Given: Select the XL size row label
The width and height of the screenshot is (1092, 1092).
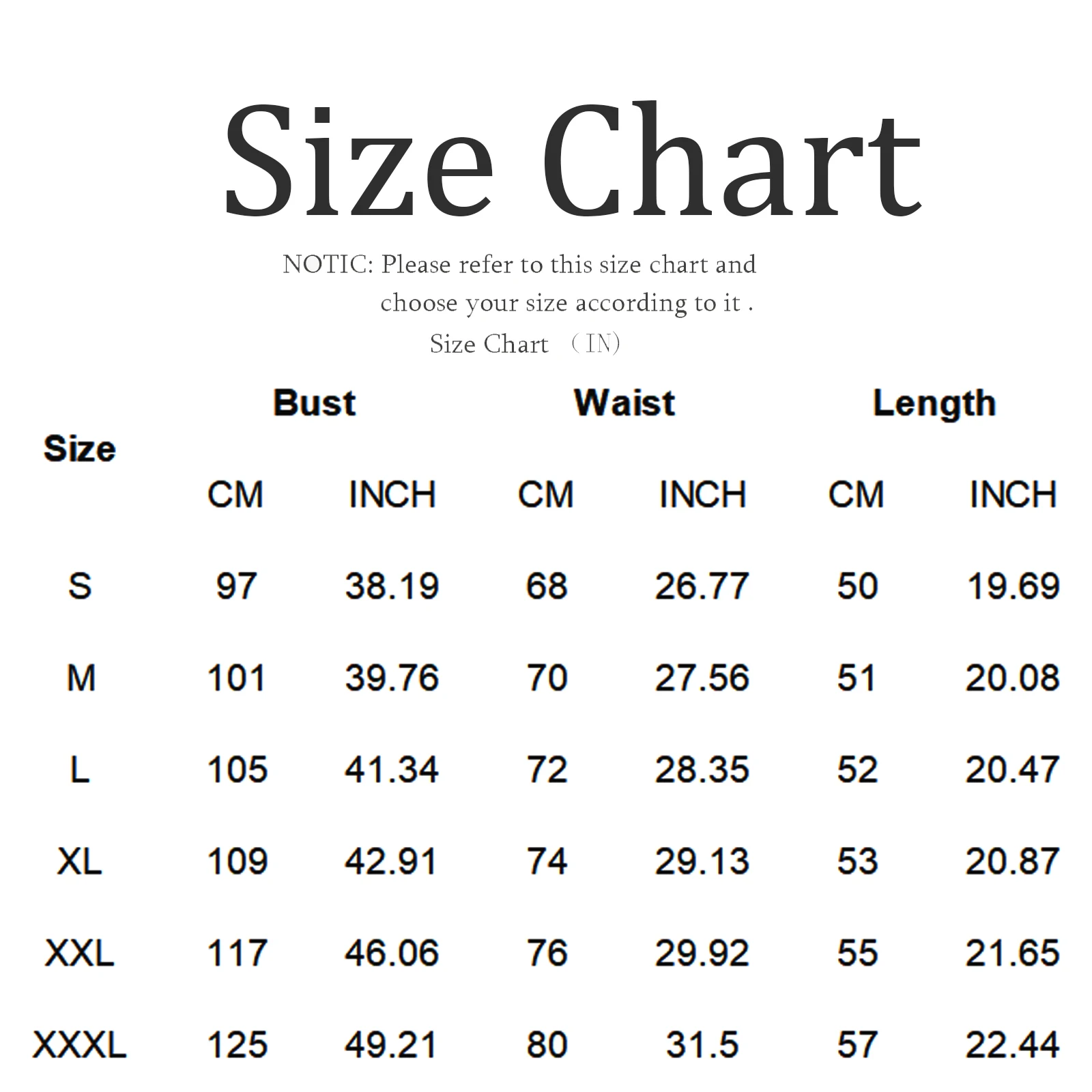Looking at the screenshot, I should tap(79, 861).
